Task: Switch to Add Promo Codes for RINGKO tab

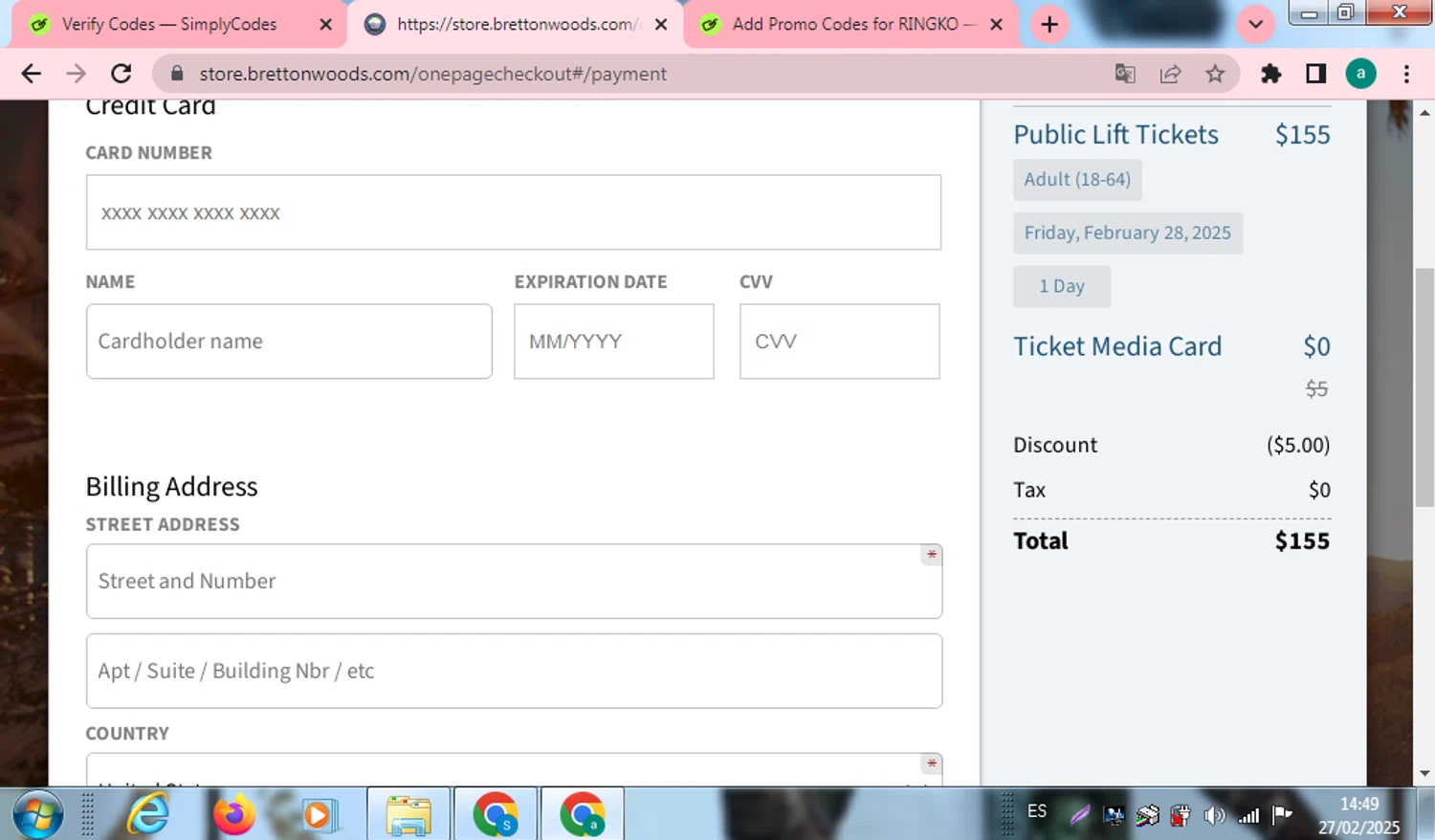Action: [x=853, y=24]
